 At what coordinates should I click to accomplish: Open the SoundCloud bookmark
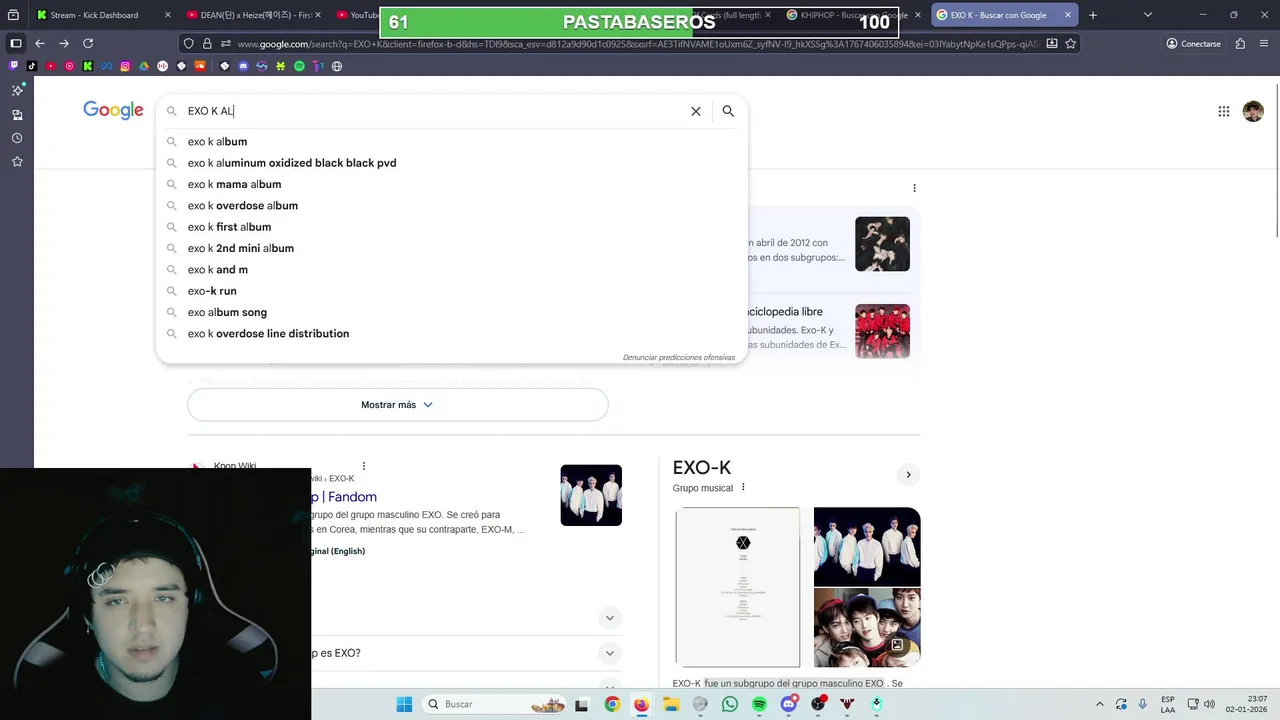tap(200, 66)
